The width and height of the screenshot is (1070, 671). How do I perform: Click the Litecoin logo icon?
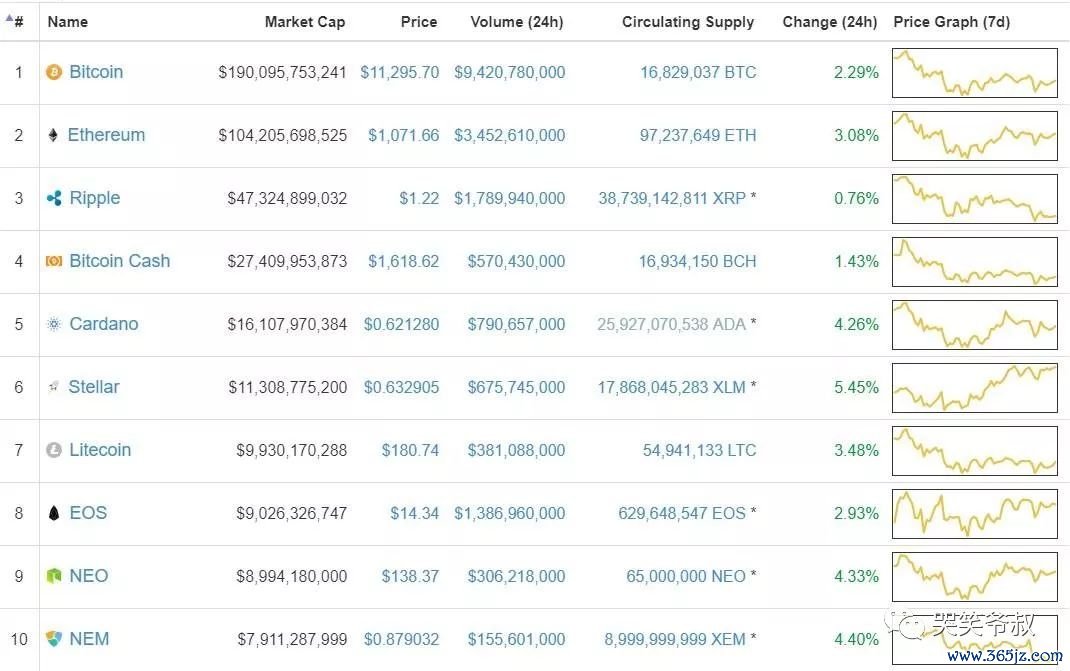[x=54, y=450]
